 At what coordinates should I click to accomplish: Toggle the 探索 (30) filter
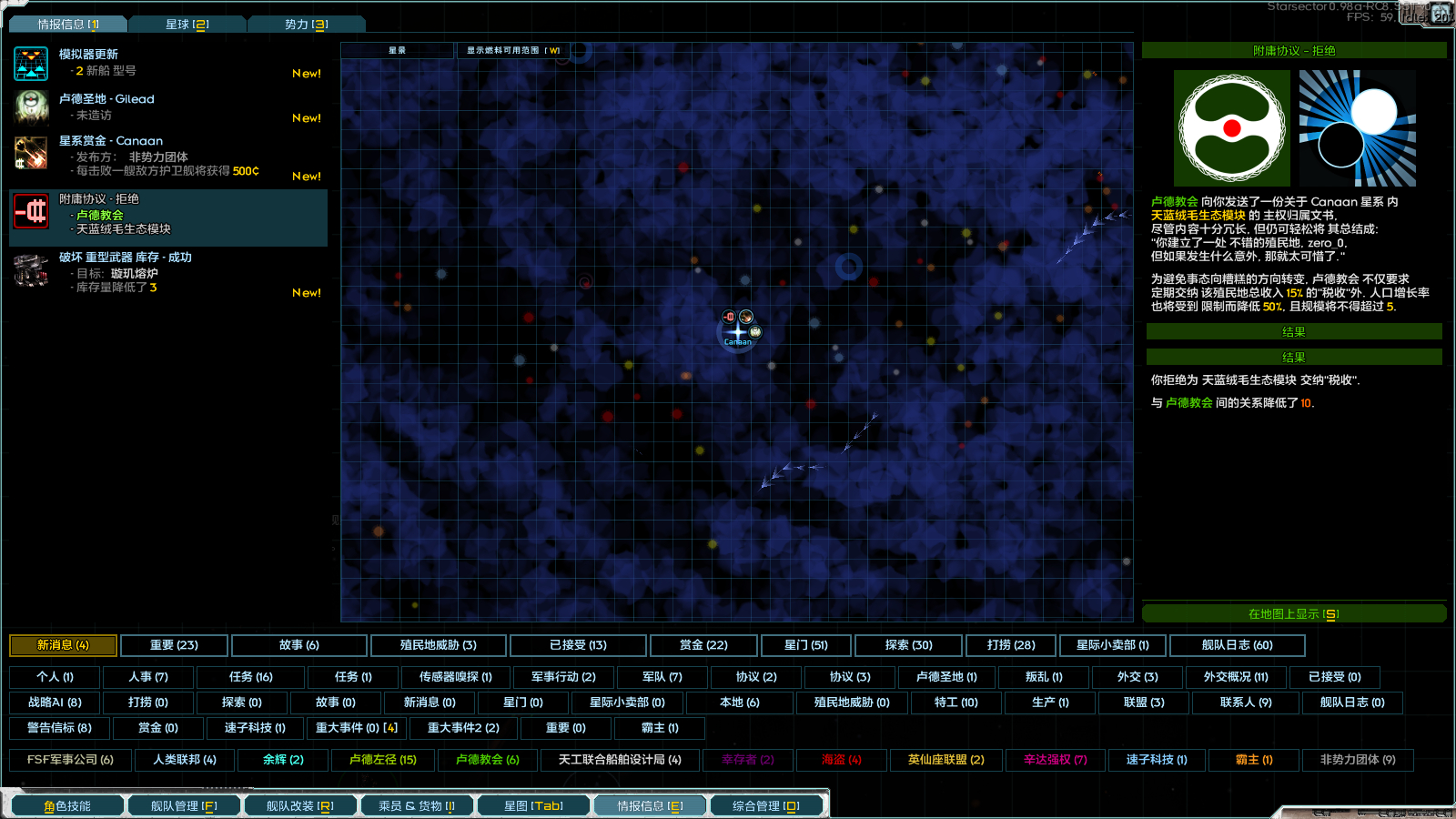[x=908, y=645]
